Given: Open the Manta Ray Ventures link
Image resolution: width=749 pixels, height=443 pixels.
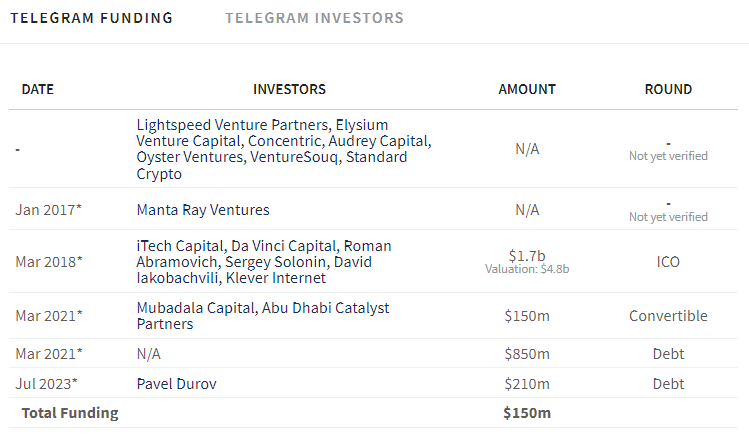Looking at the screenshot, I should tap(203, 210).
